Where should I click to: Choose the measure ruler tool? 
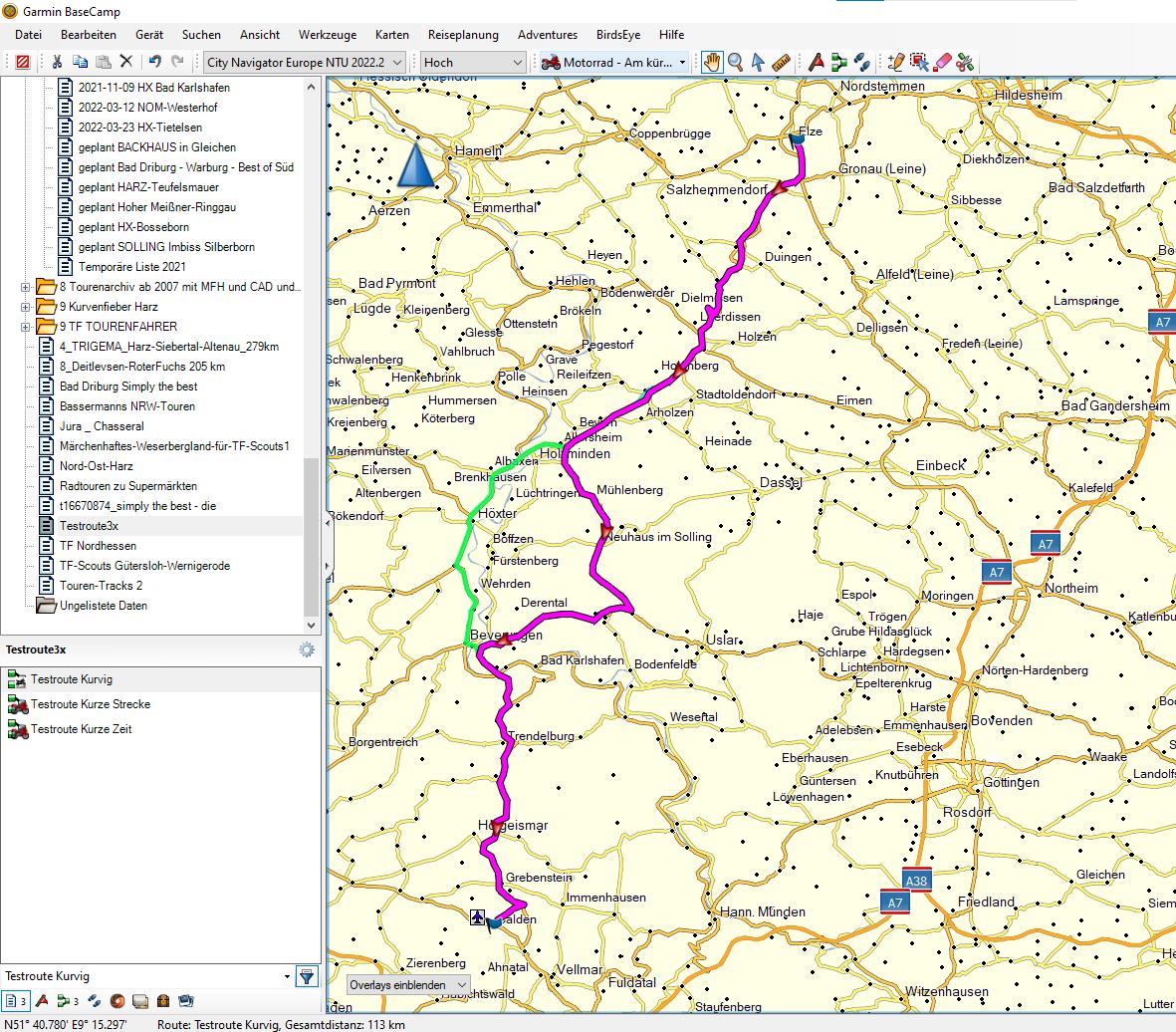pos(781,62)
